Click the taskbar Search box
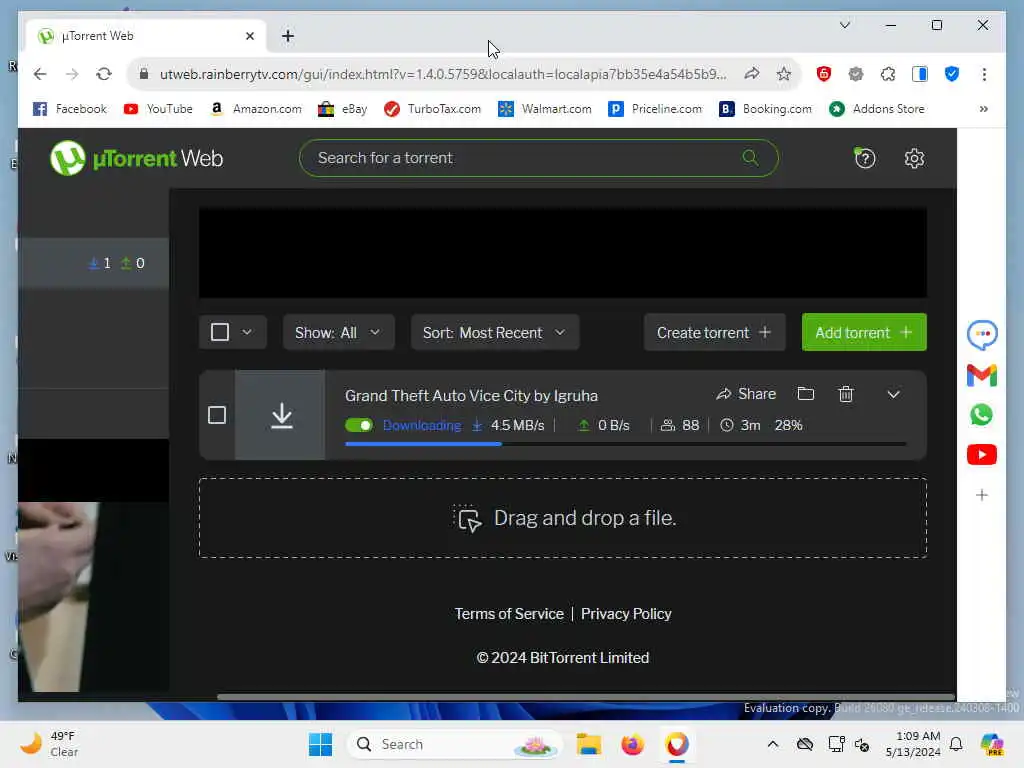This screenshot has height=768, width=1024. [x=454, y=744]
